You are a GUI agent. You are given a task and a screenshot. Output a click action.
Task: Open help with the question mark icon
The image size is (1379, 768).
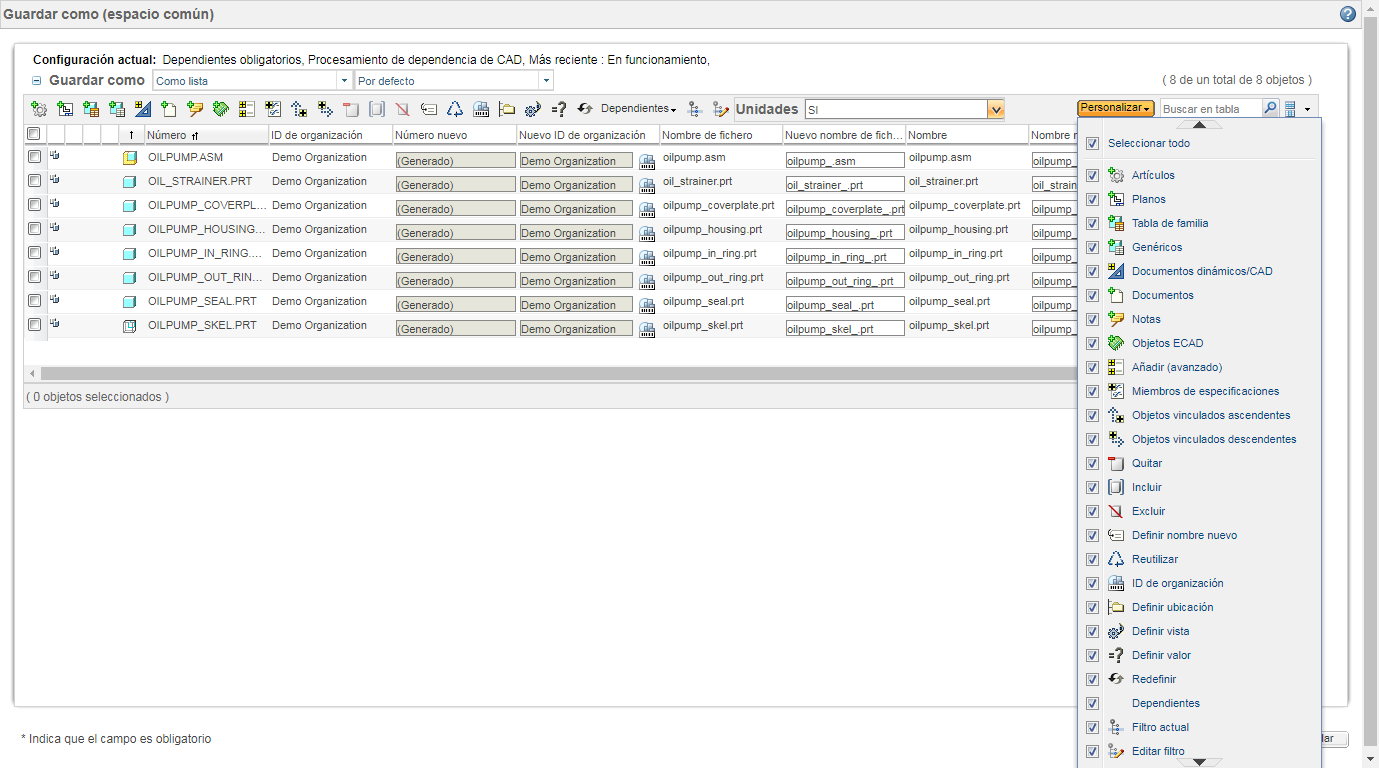pos(1348,14)
